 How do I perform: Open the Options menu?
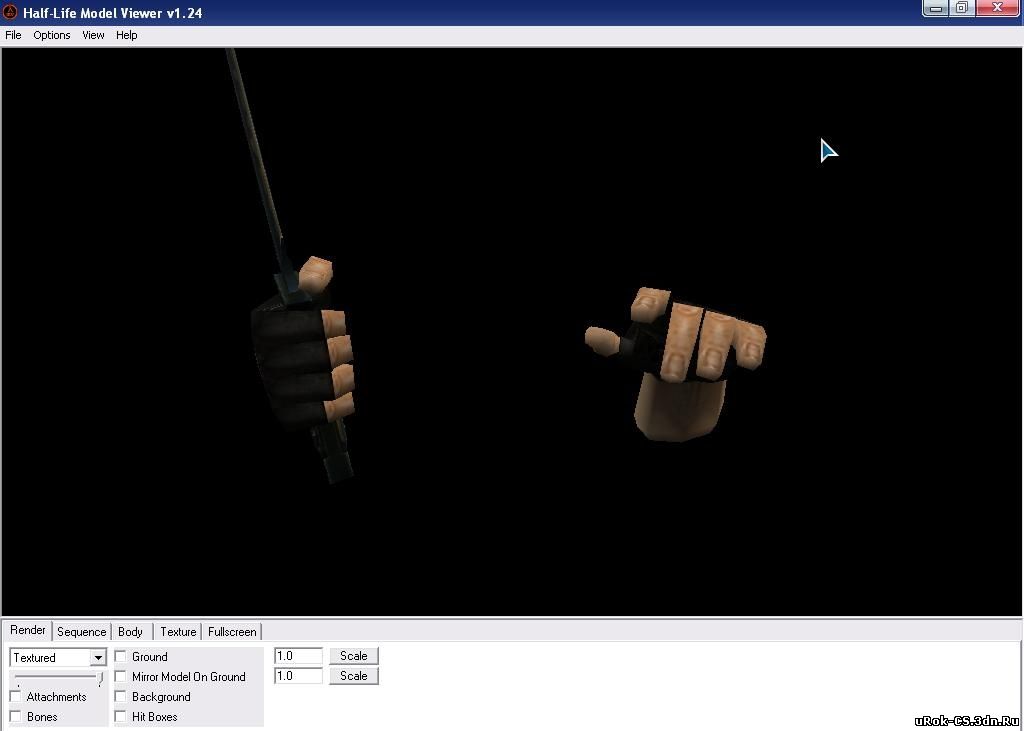[52, 35]
